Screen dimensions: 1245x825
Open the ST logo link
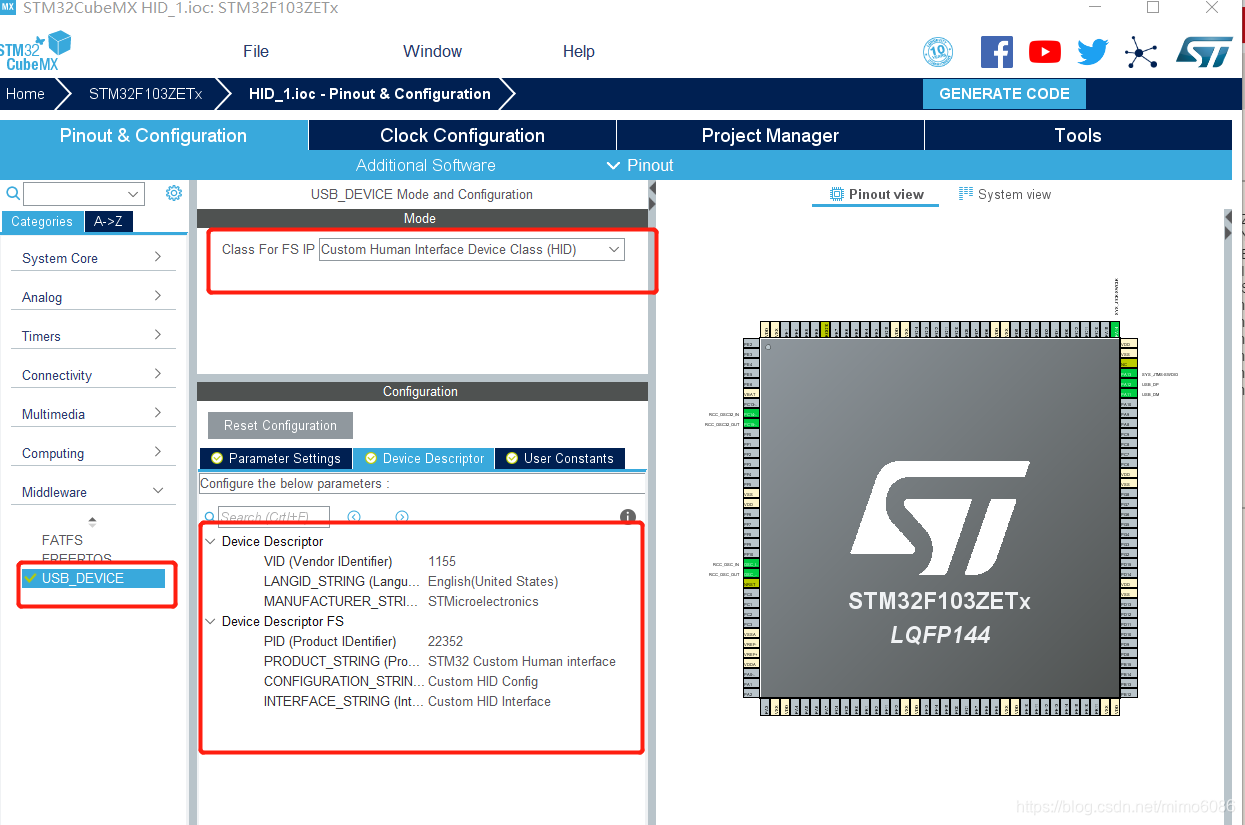(x=1204, y=52)
